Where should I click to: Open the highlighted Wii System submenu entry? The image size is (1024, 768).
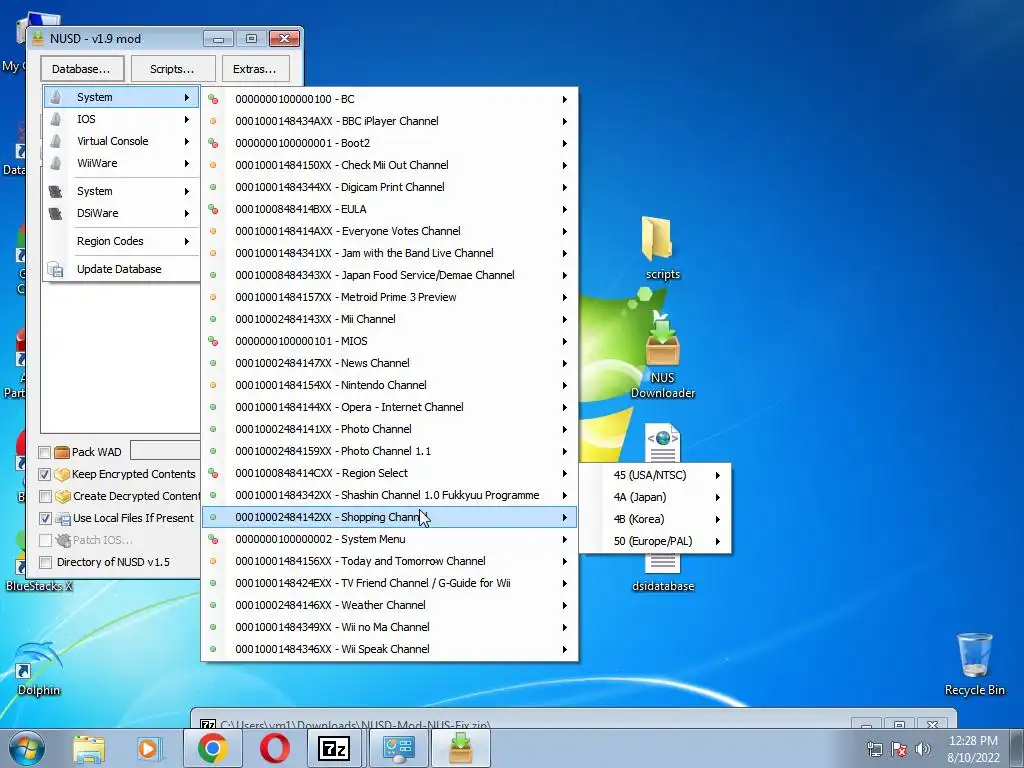121,97
